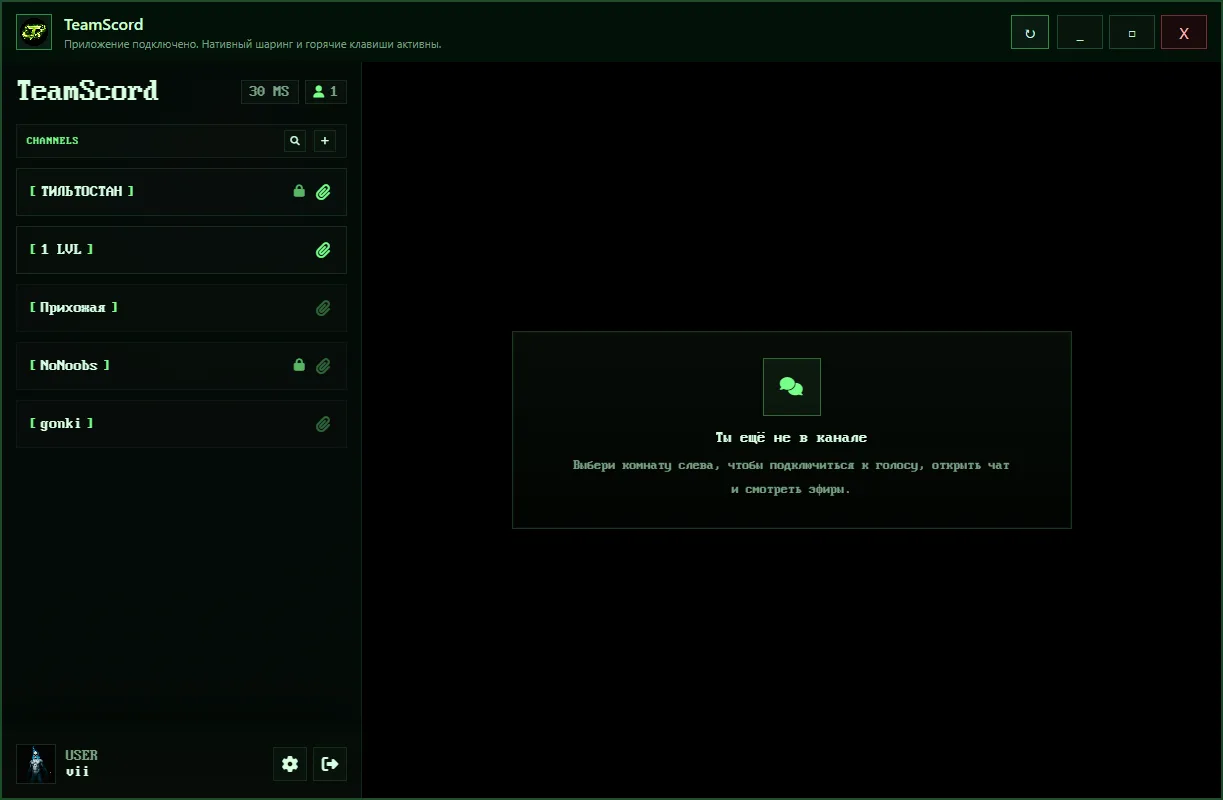
Task: Click the chat bubbles icon in center panel
Action: pos(792,387)
